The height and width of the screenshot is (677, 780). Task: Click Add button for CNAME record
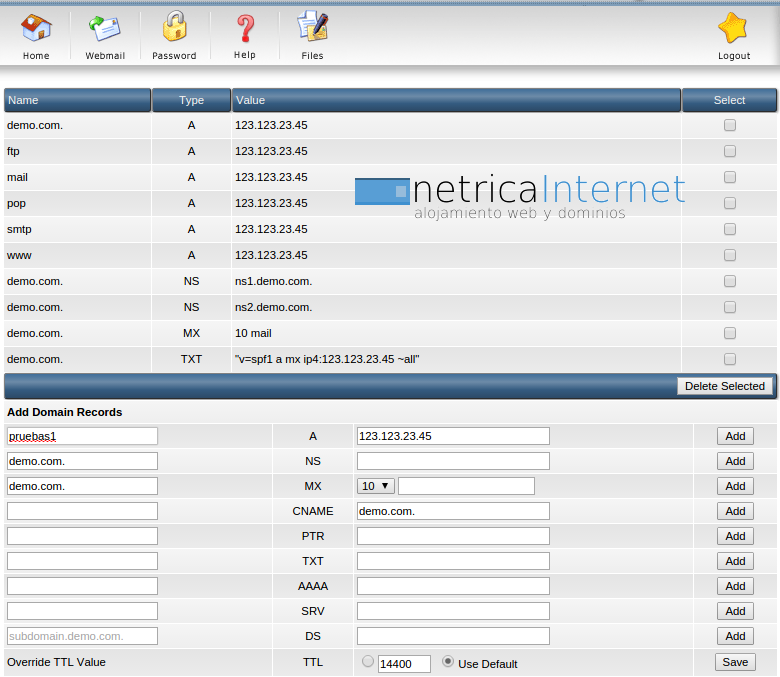tap(735, 511)
